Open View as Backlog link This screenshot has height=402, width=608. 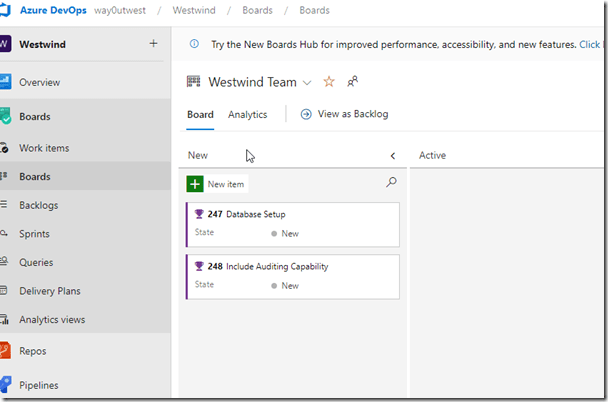point(345,114)
